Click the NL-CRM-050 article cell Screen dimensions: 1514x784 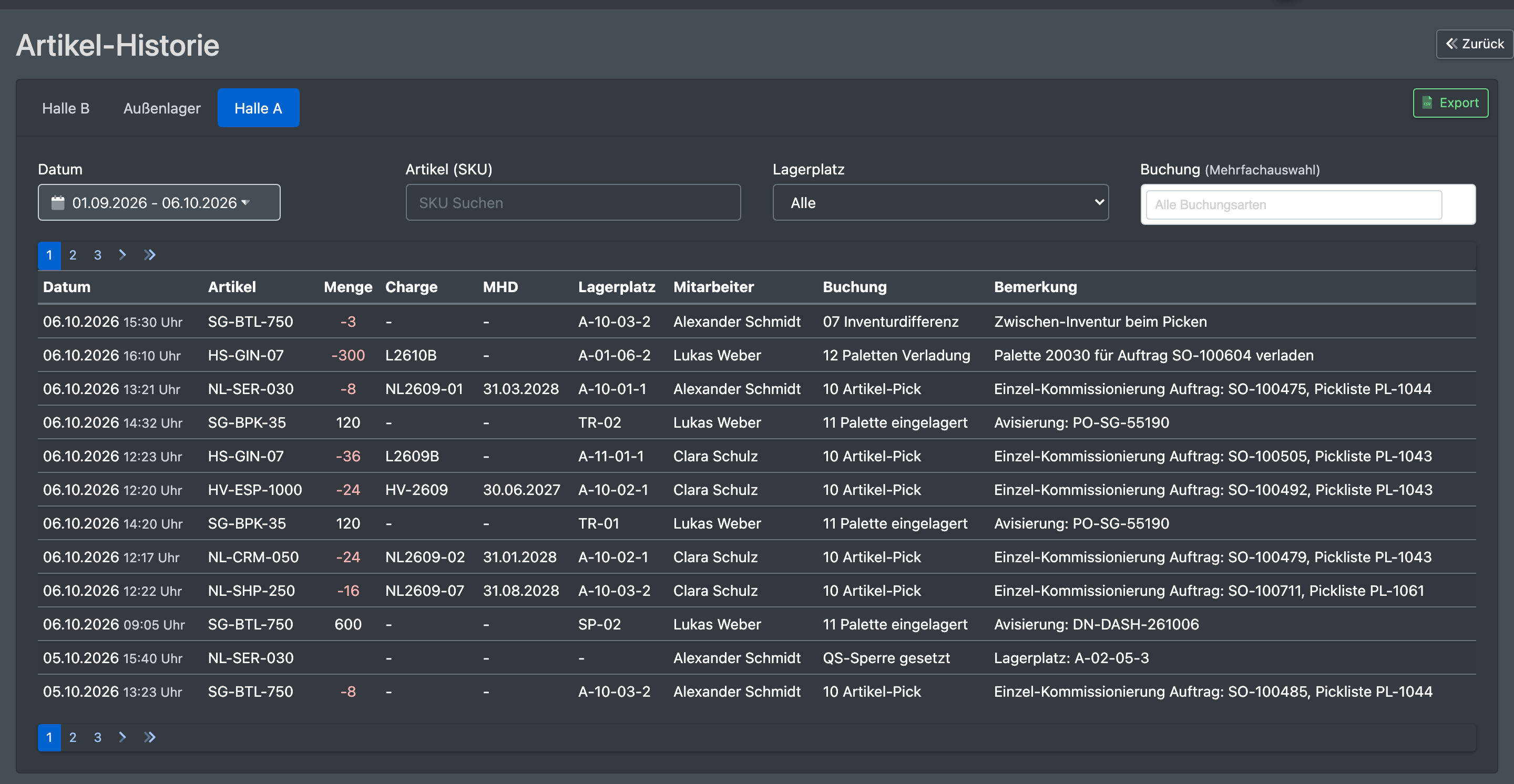(x=253, y=558)
